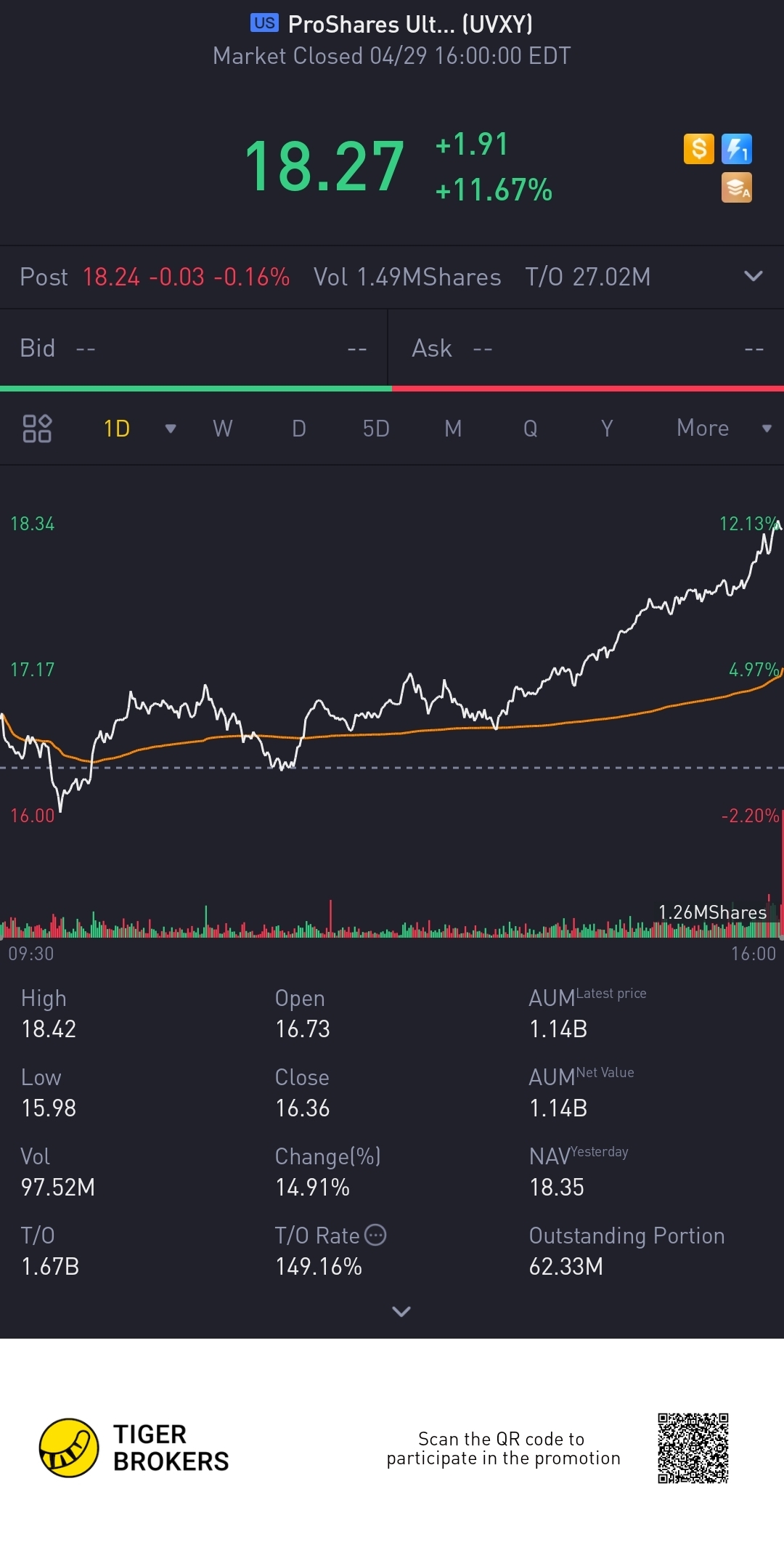The width and height of the screenshot is (784, 1558).
Task: Tap the +1.91 price change value
Action: pyautogui.click(x=472, y=144)
